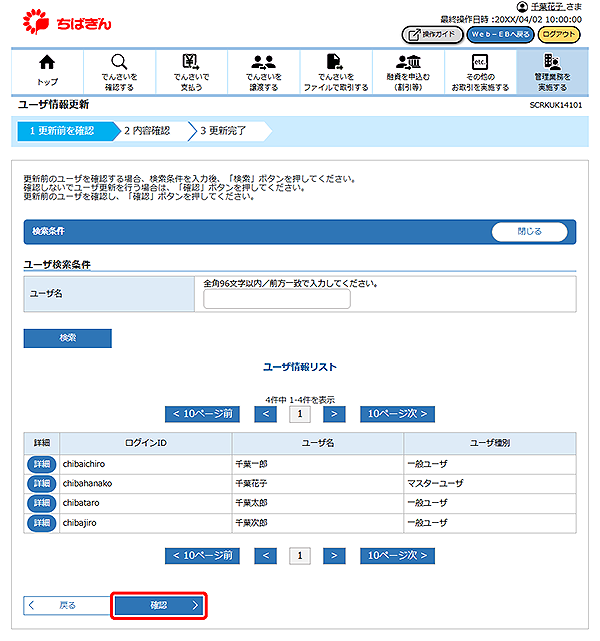
Task: Open でんさいをファイルで取引する menu icon
Action: point(335,71)
